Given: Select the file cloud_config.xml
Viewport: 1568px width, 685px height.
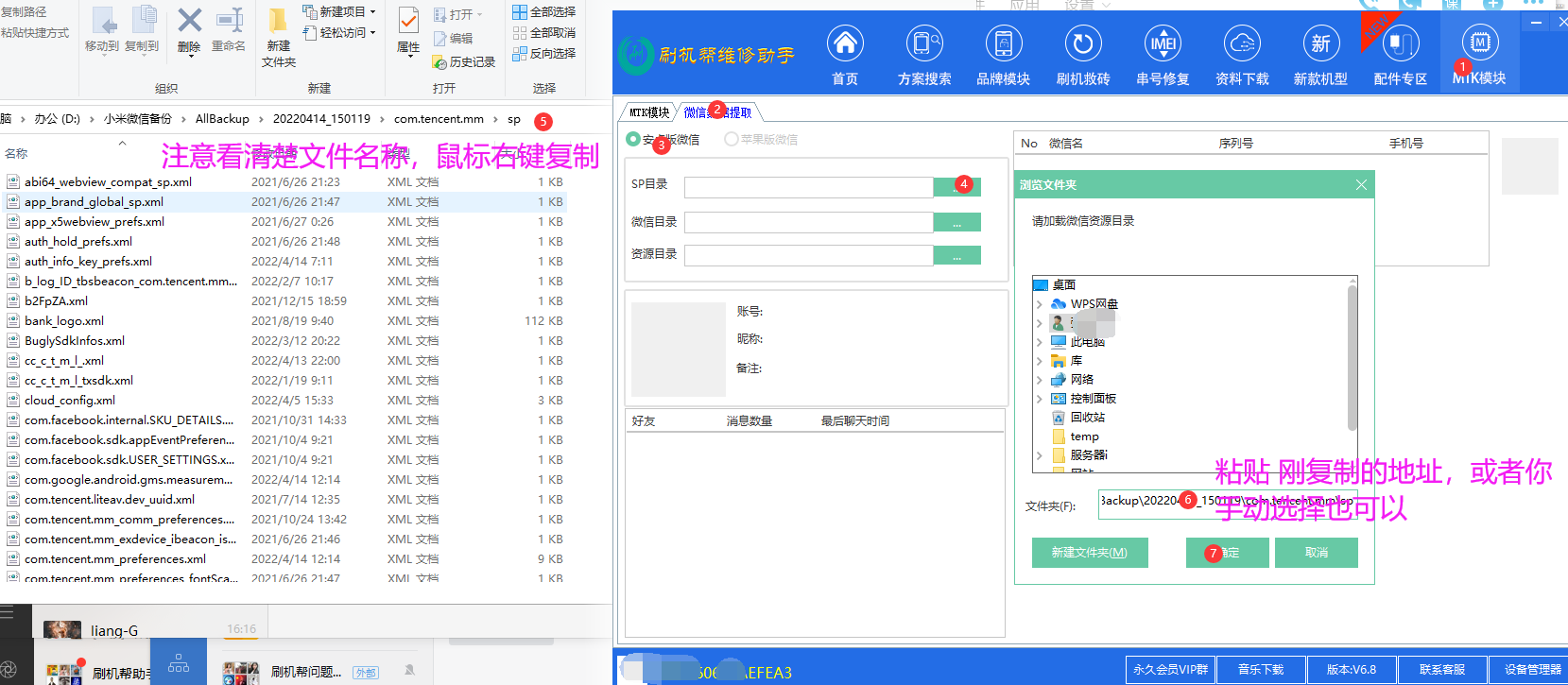Looking at the screenshot, I should click(x=284, y=401).
